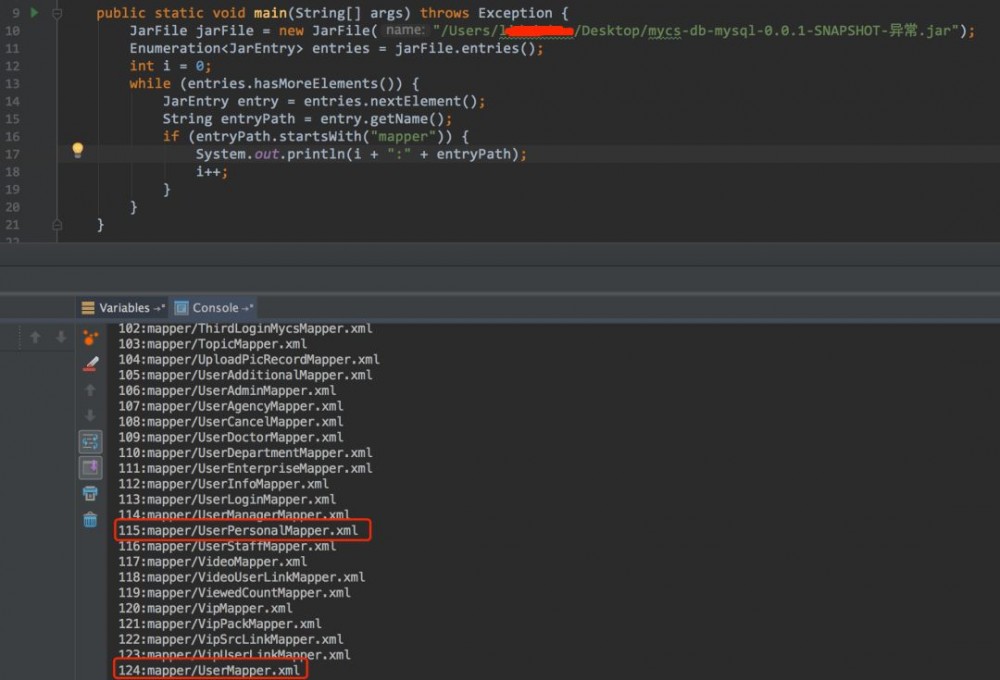Image resolution: width=1000 pixels, height=680 pixels.
Task: Toggle the soft-wrap button in console toolbar
Action: click(x=90, y=441)
